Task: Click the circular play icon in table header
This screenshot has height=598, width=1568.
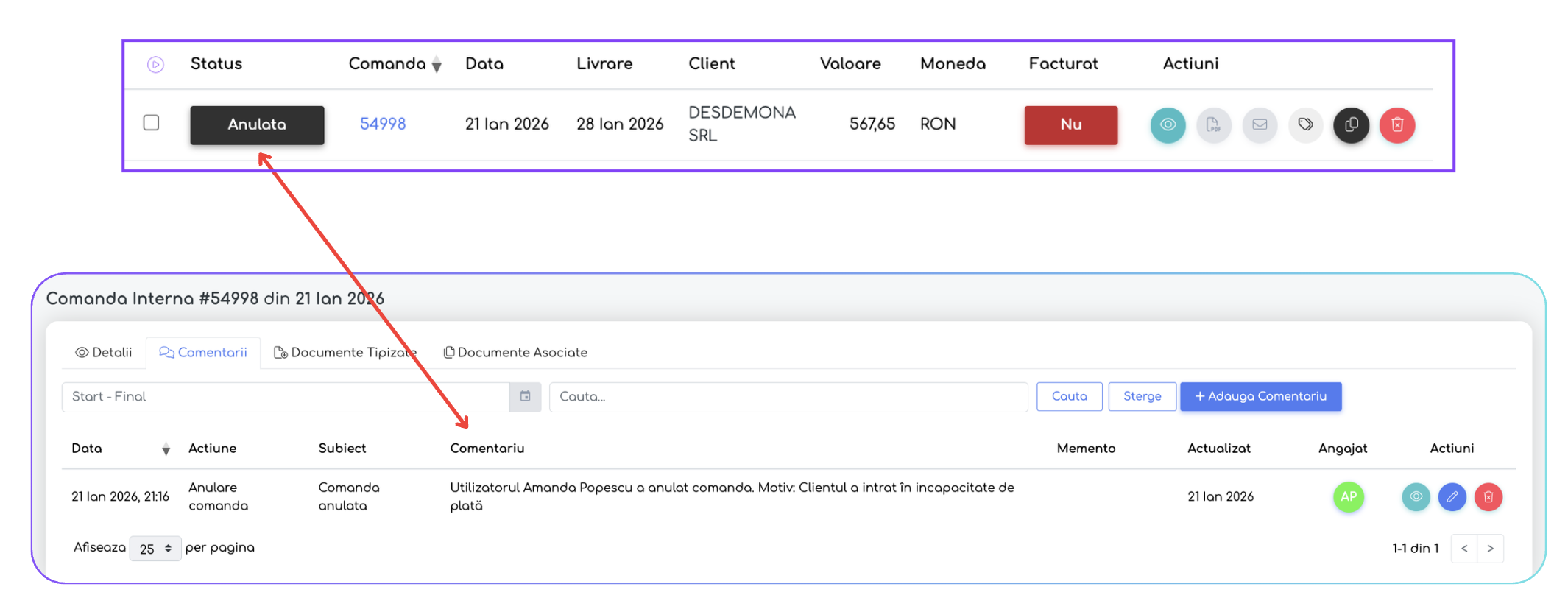Action: click(x=155, y=65)
